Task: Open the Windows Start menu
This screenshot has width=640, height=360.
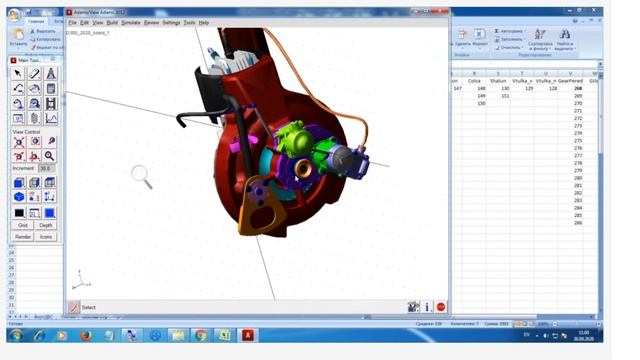Action: [x=16, y=336]
